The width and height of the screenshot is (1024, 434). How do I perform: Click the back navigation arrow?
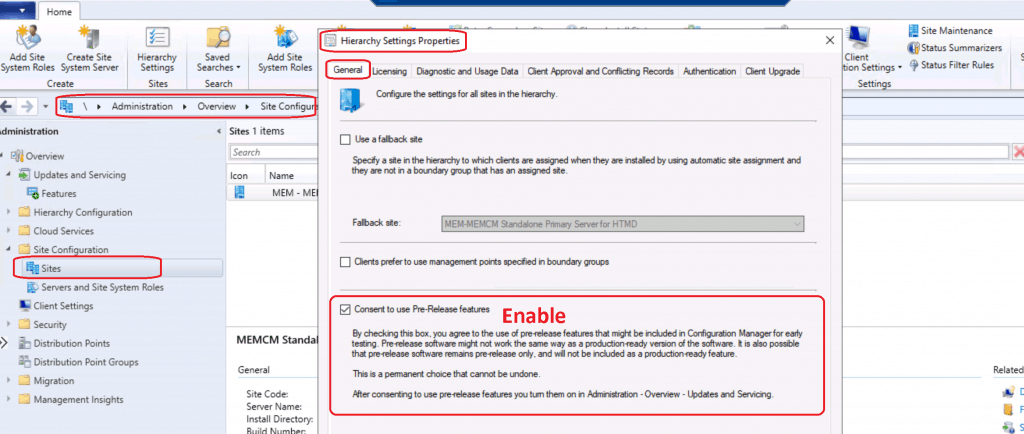pyautogui.click(x=7, y=106)
